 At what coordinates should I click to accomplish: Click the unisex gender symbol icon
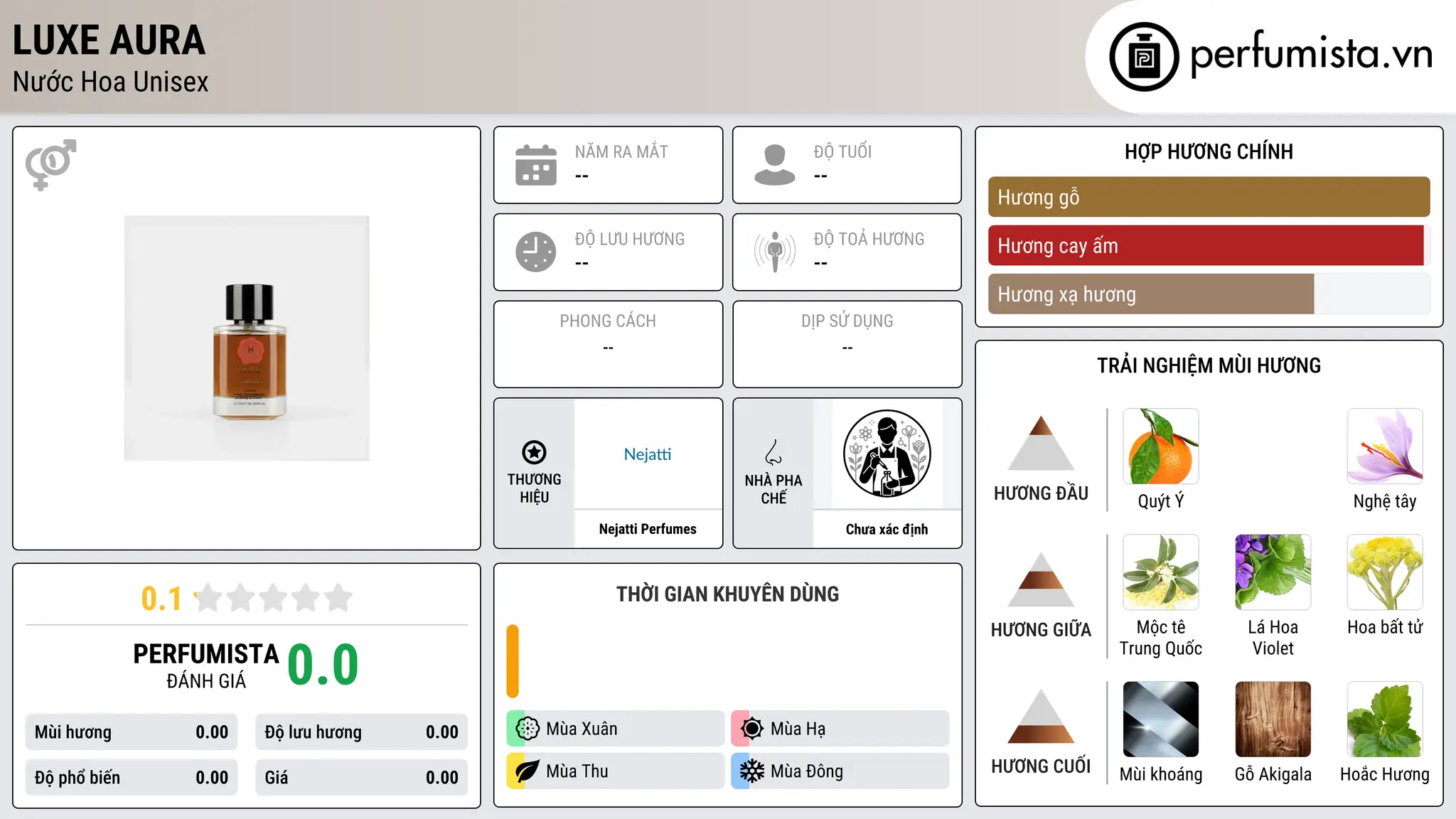pyautogui.click(x=50, y=165)
